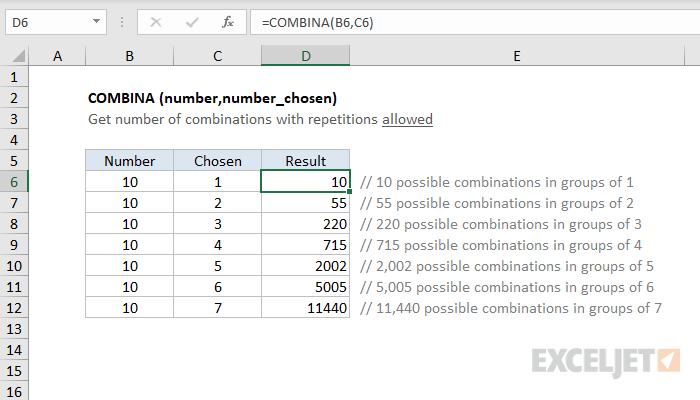Click the Cancel X icon in formula bar
This screenshot has height=400, width=700.
tap(155, 21)
